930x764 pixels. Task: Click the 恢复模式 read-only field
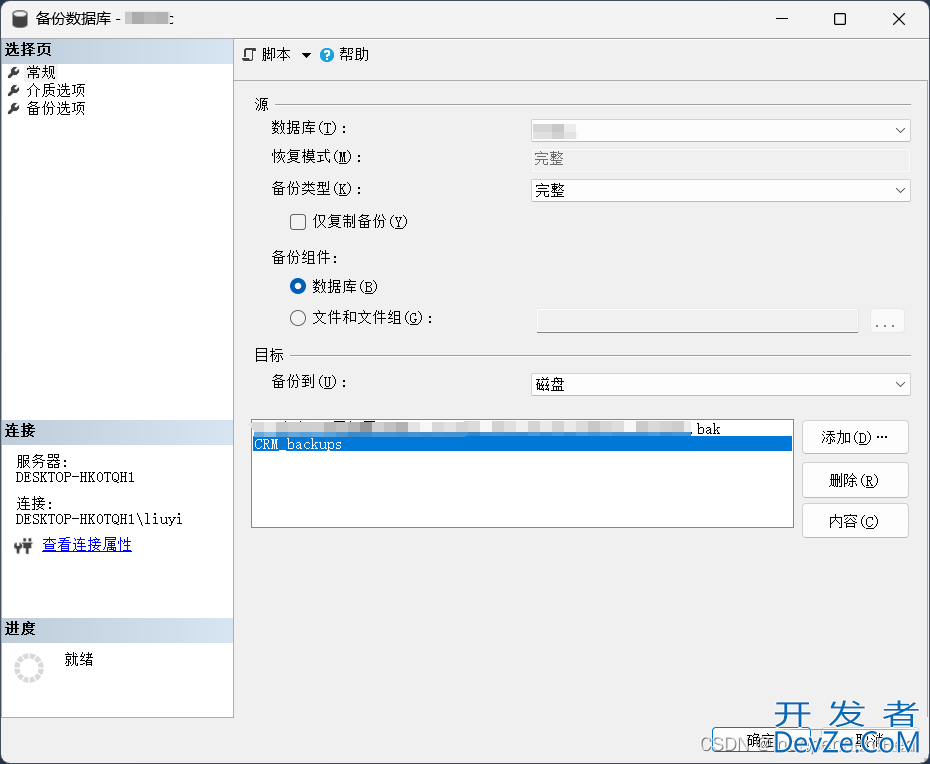[721, 160]
